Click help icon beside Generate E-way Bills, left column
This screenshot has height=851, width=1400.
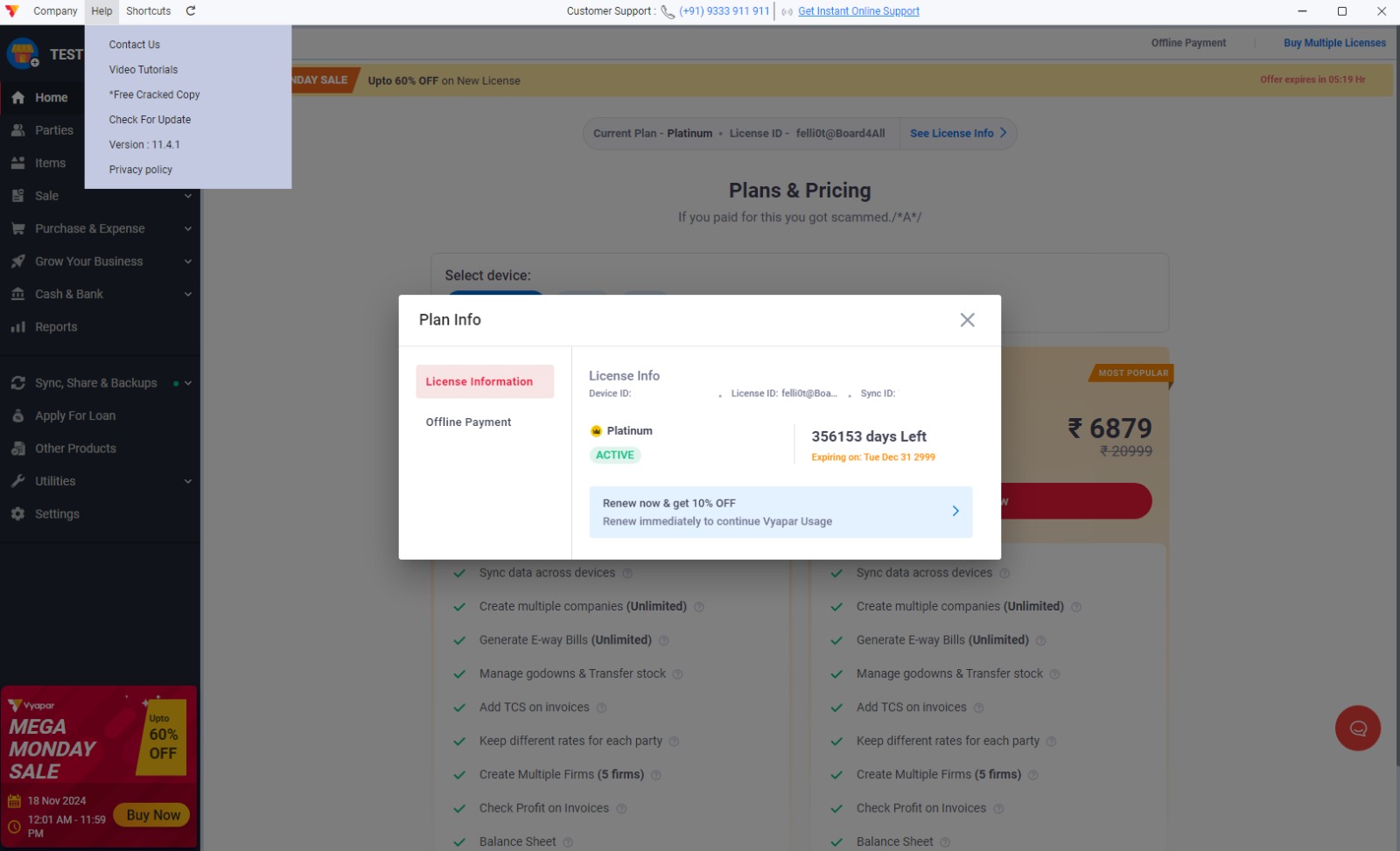tap(664, 641)
